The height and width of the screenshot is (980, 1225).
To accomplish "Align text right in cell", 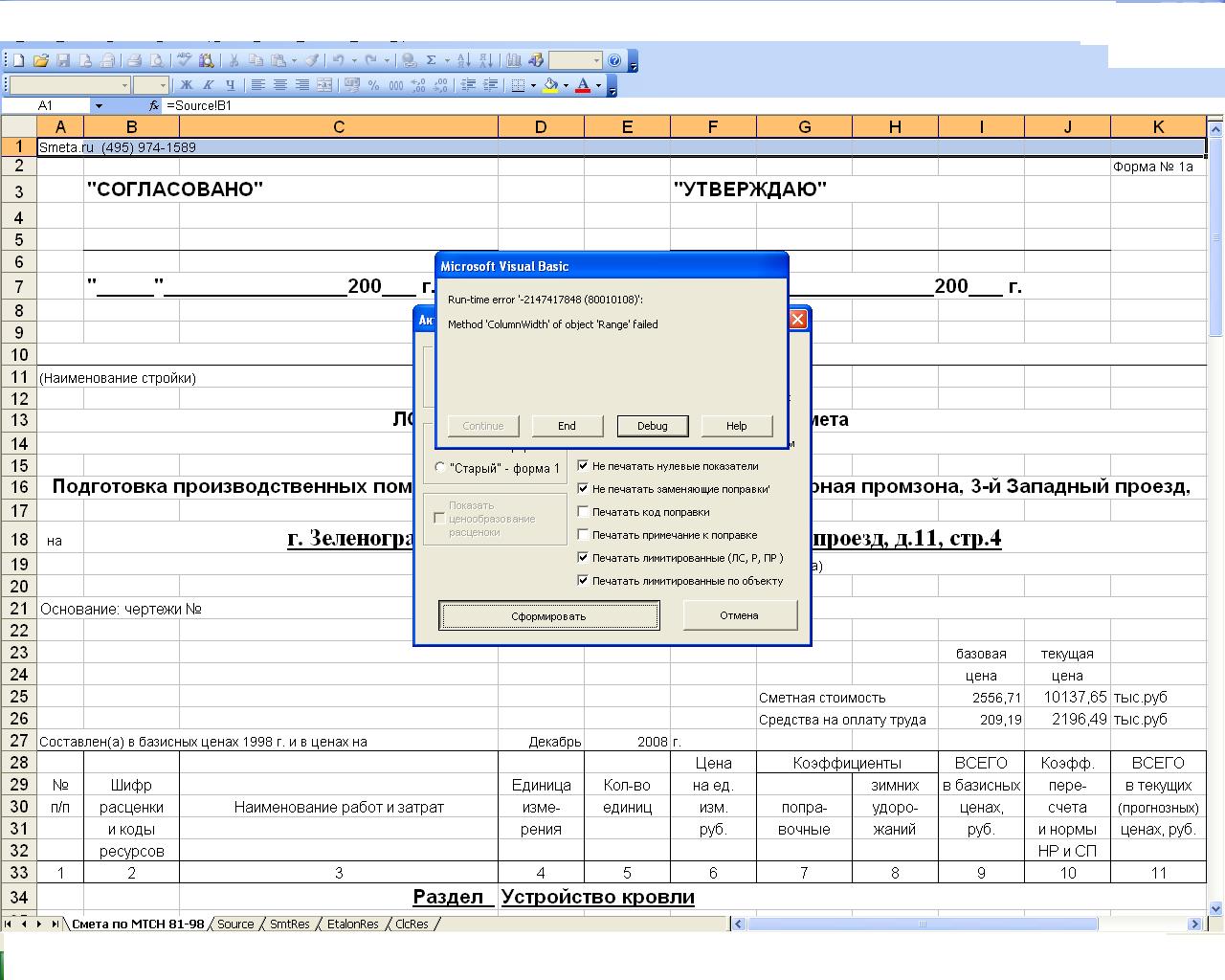I will [302, 85].
